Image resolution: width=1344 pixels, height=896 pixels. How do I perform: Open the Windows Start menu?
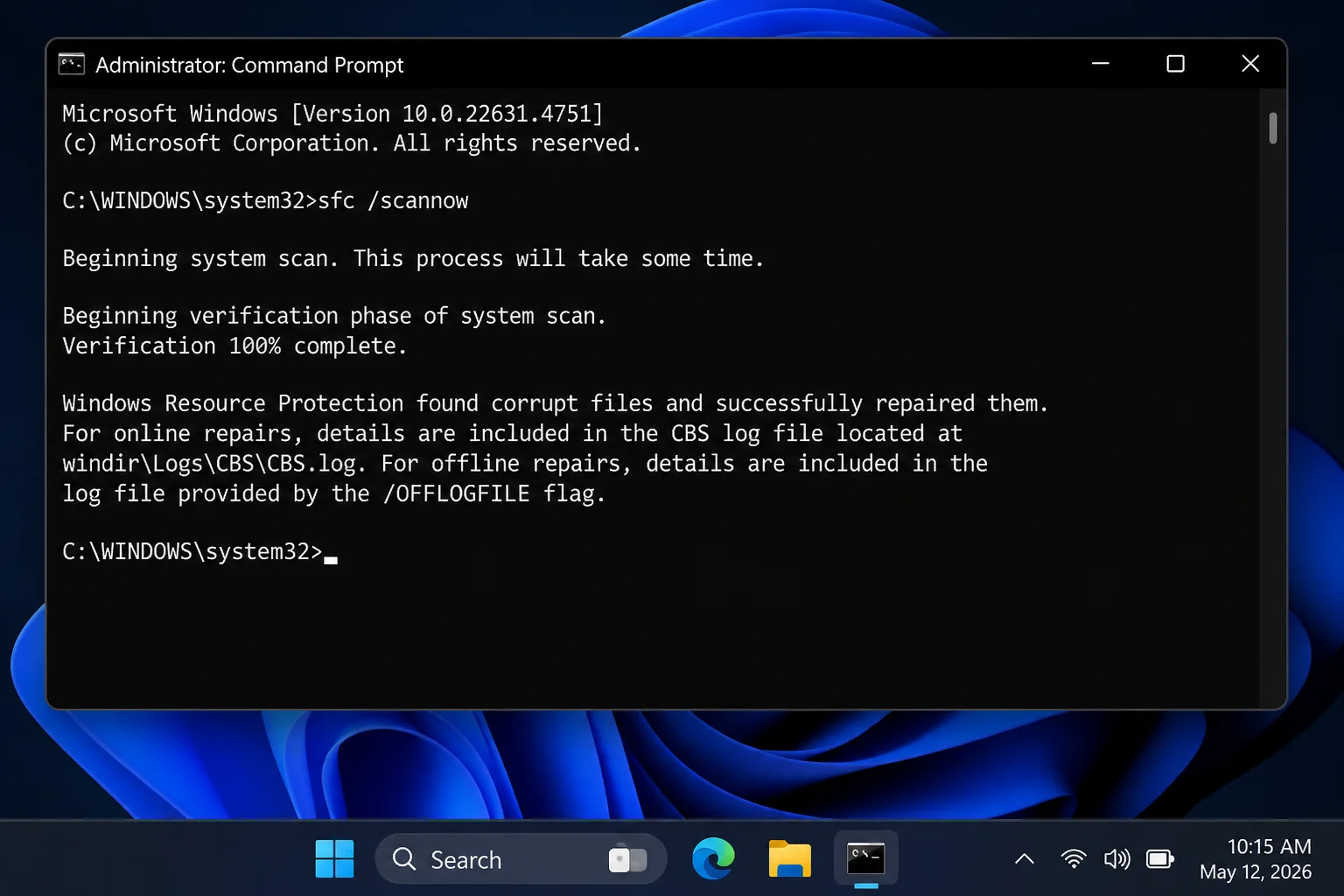pyautogui.click(x=334, y=859)
